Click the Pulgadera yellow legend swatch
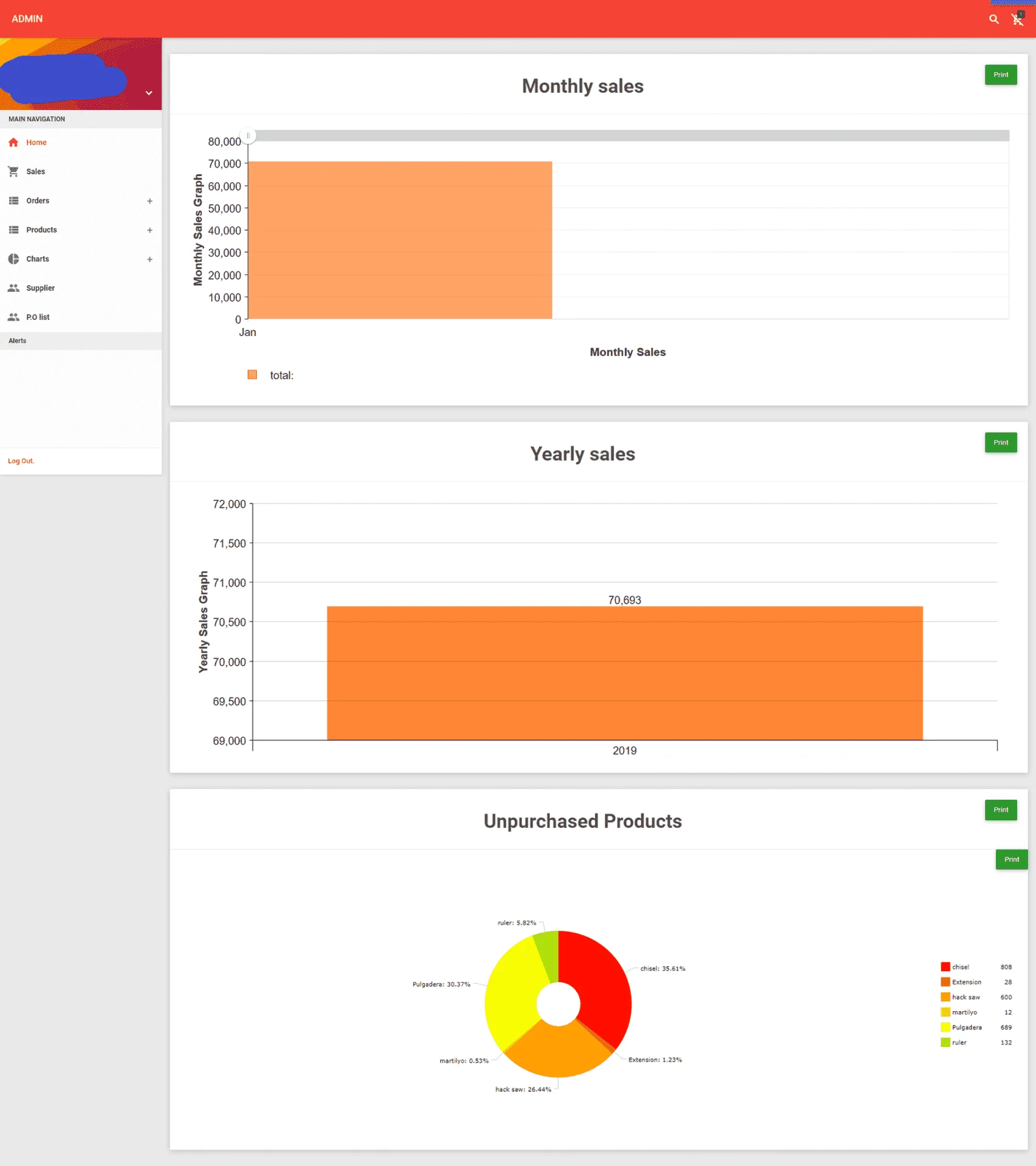This screenshot has height=1166, width=1036. coord(945,1028)
